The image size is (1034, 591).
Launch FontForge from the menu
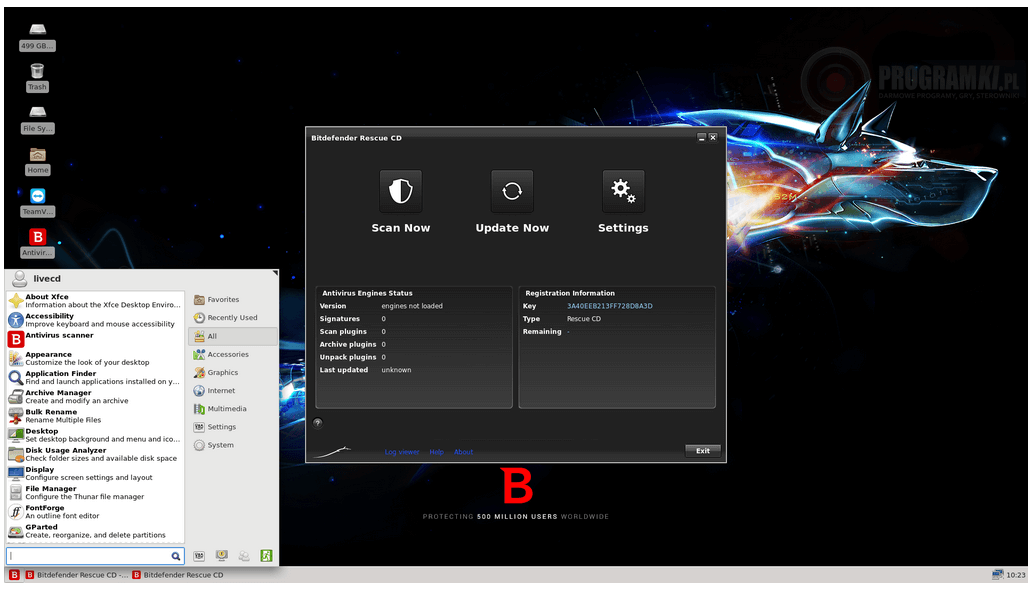point(96,512)
